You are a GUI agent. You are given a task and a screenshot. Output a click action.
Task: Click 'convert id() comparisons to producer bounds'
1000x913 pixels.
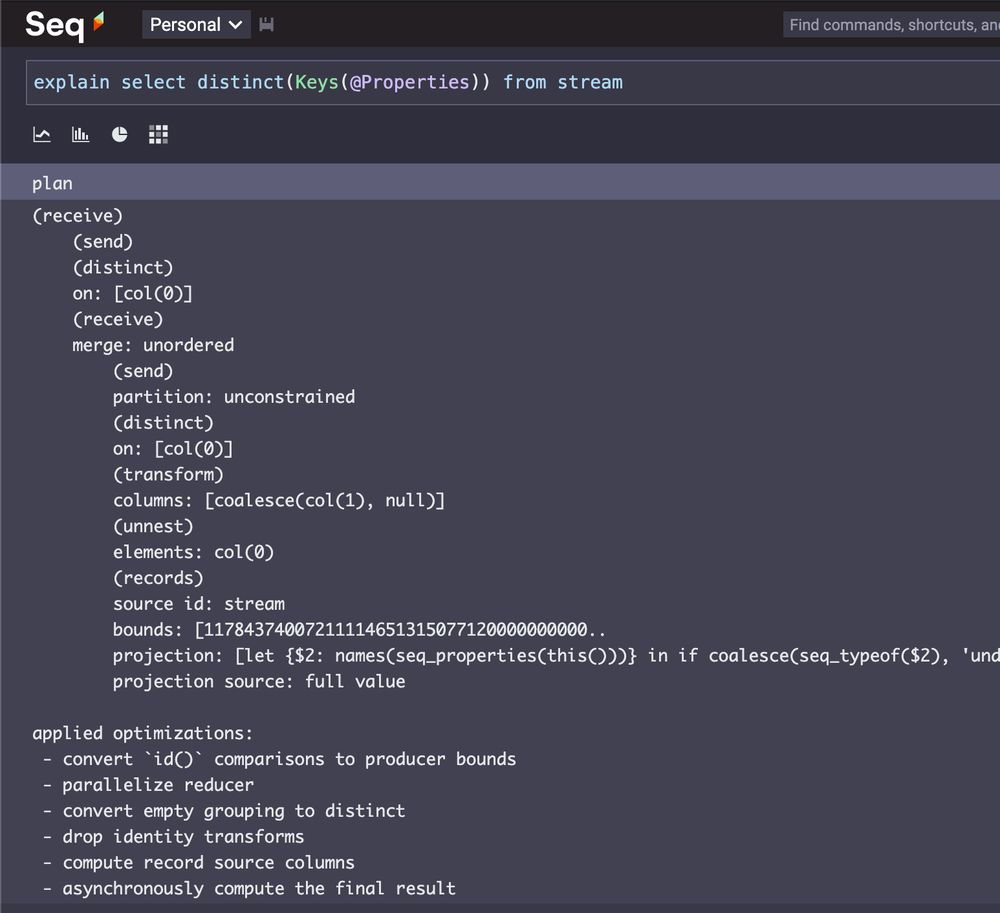click(290, 759)
